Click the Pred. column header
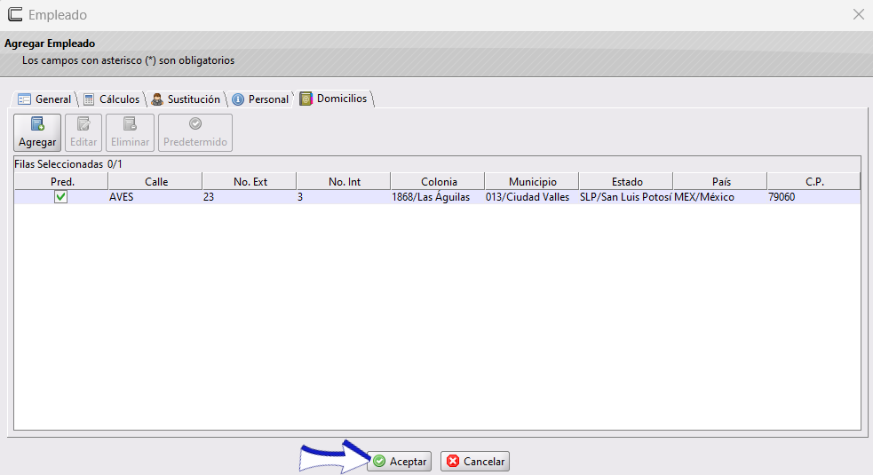 pos(61,182)
